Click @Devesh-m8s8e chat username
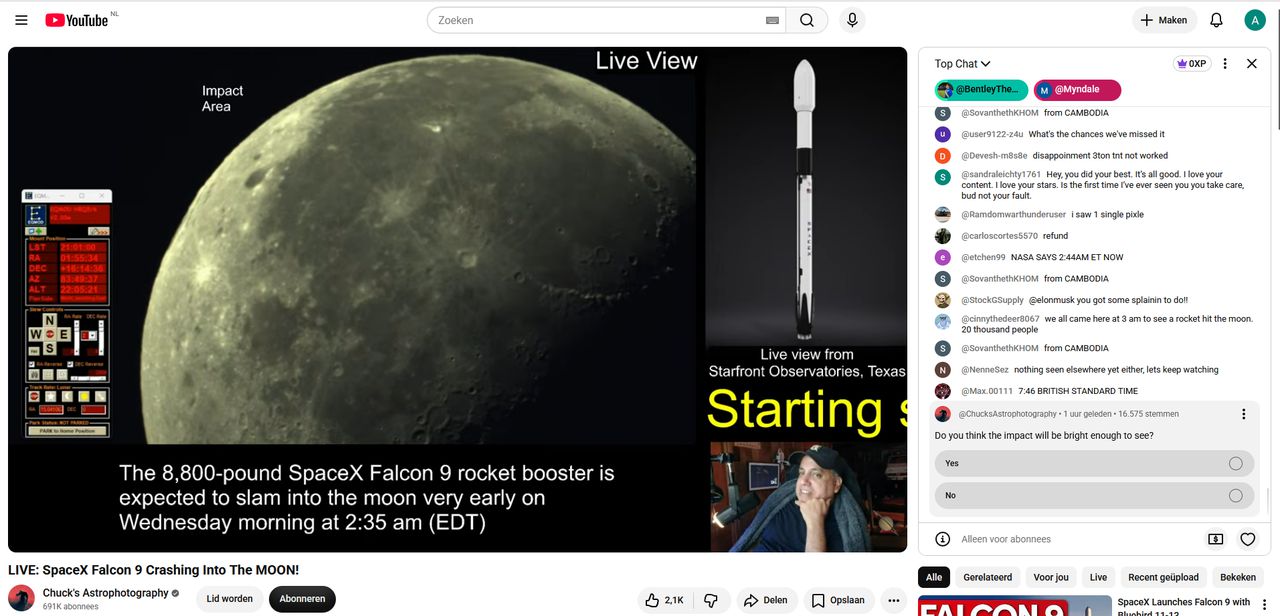 994,156
